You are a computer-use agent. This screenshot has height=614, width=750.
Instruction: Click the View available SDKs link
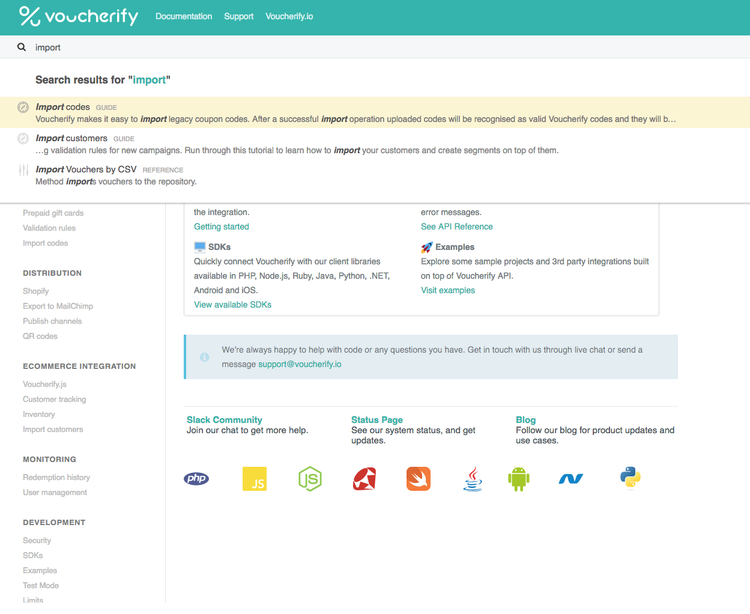tap(232, 304)
